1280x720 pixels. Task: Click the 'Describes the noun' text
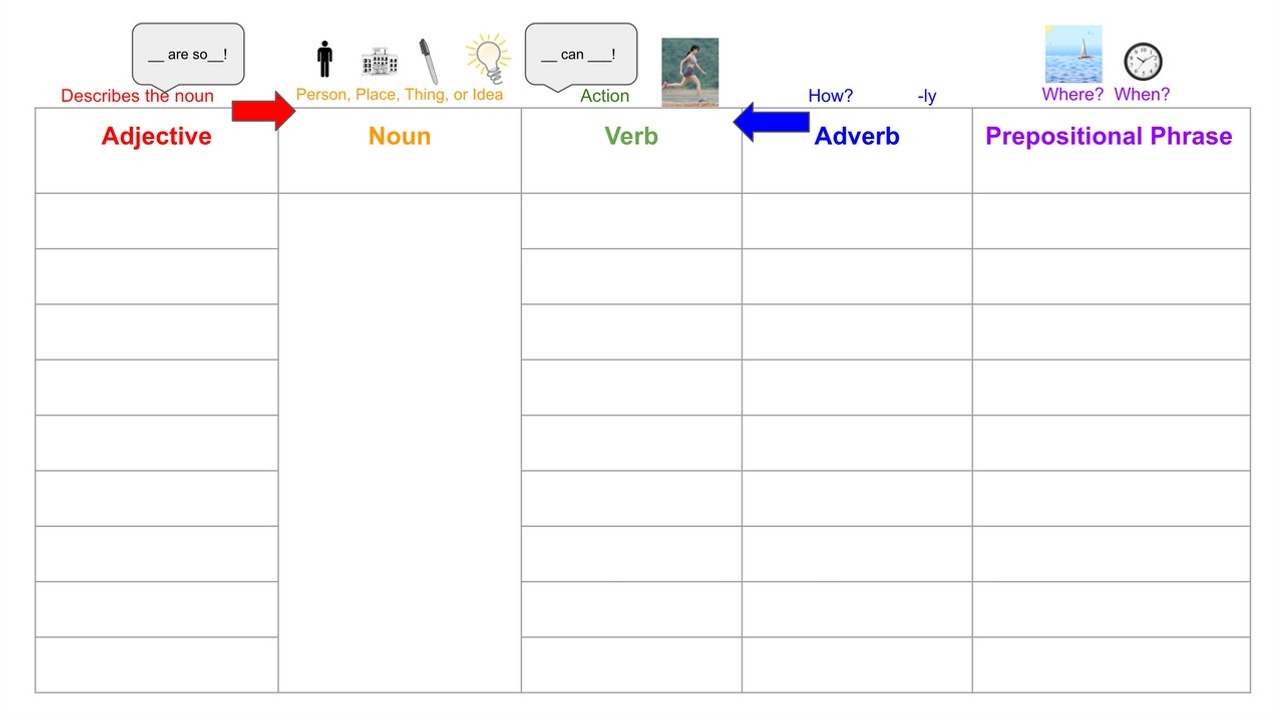[x=137, y=96]
